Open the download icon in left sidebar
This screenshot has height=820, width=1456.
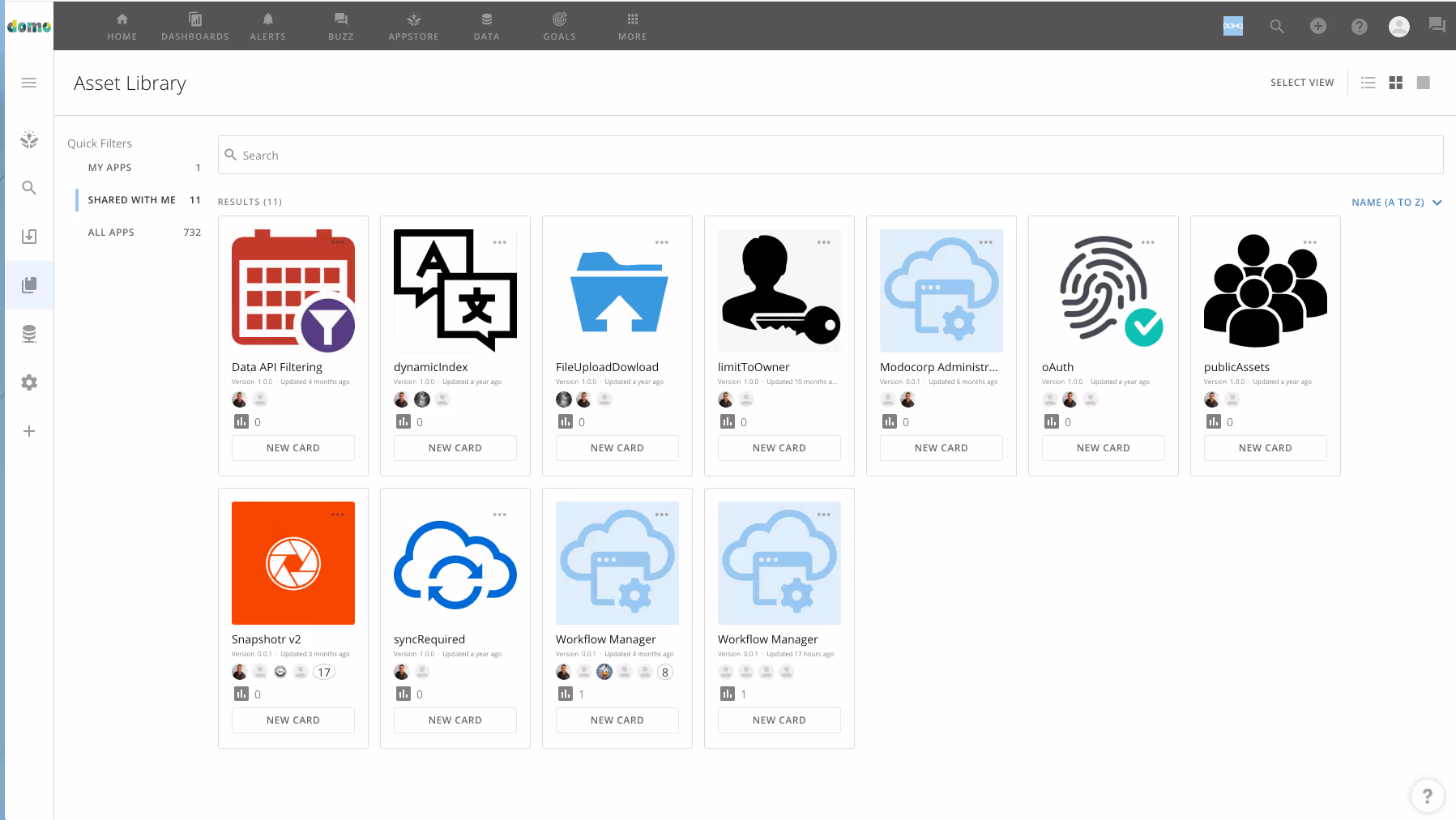(29, 237)
